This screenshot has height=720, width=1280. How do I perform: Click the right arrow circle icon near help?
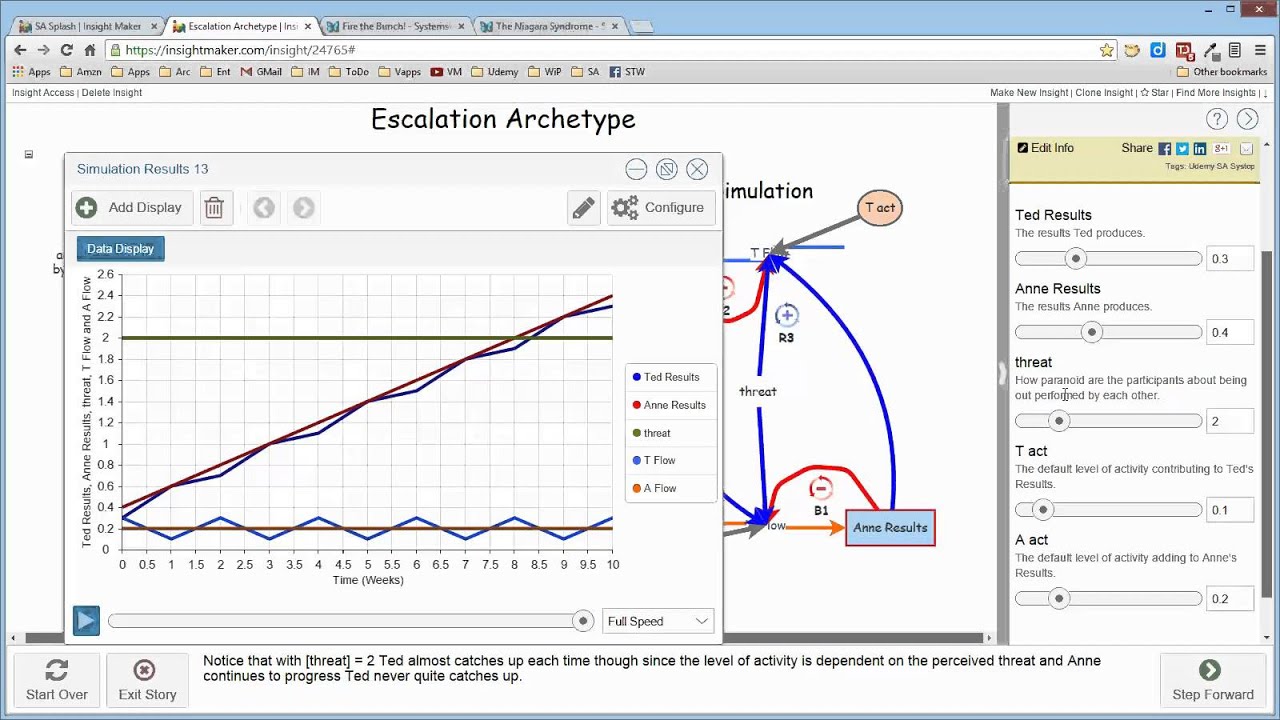tap(1247, 119)
